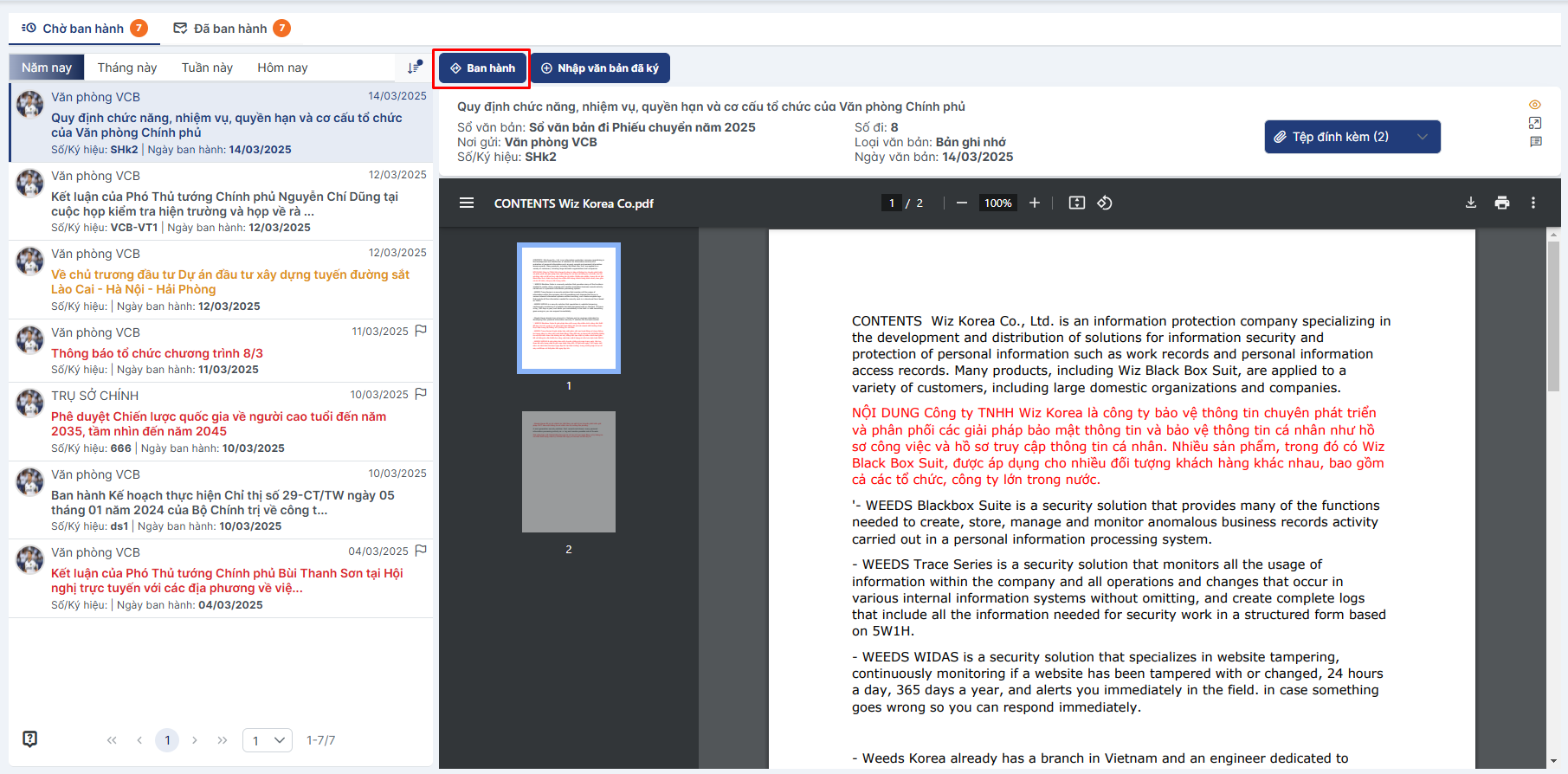Click the help question icon at bottom left
The height and width of the screenshot is (774, 1568).
tap(30, 739)
